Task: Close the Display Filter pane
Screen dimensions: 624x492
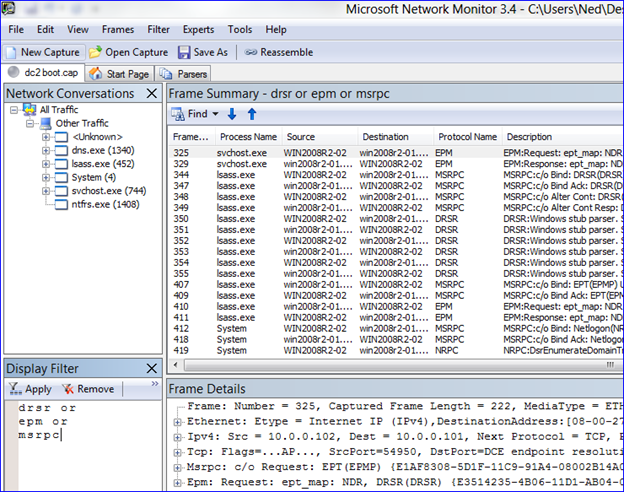Action: point(152,368)
